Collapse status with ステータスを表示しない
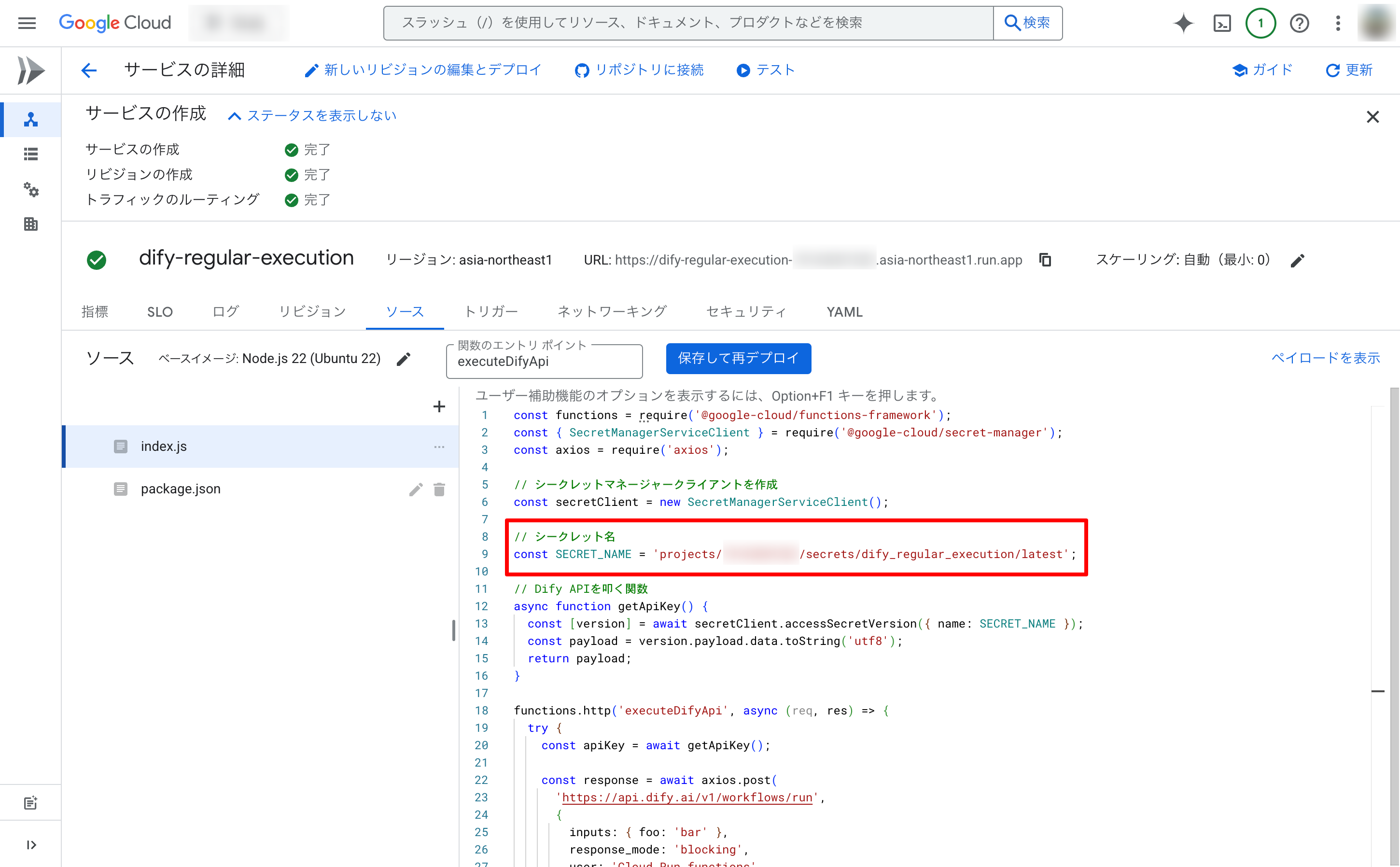 coord(312,116)
